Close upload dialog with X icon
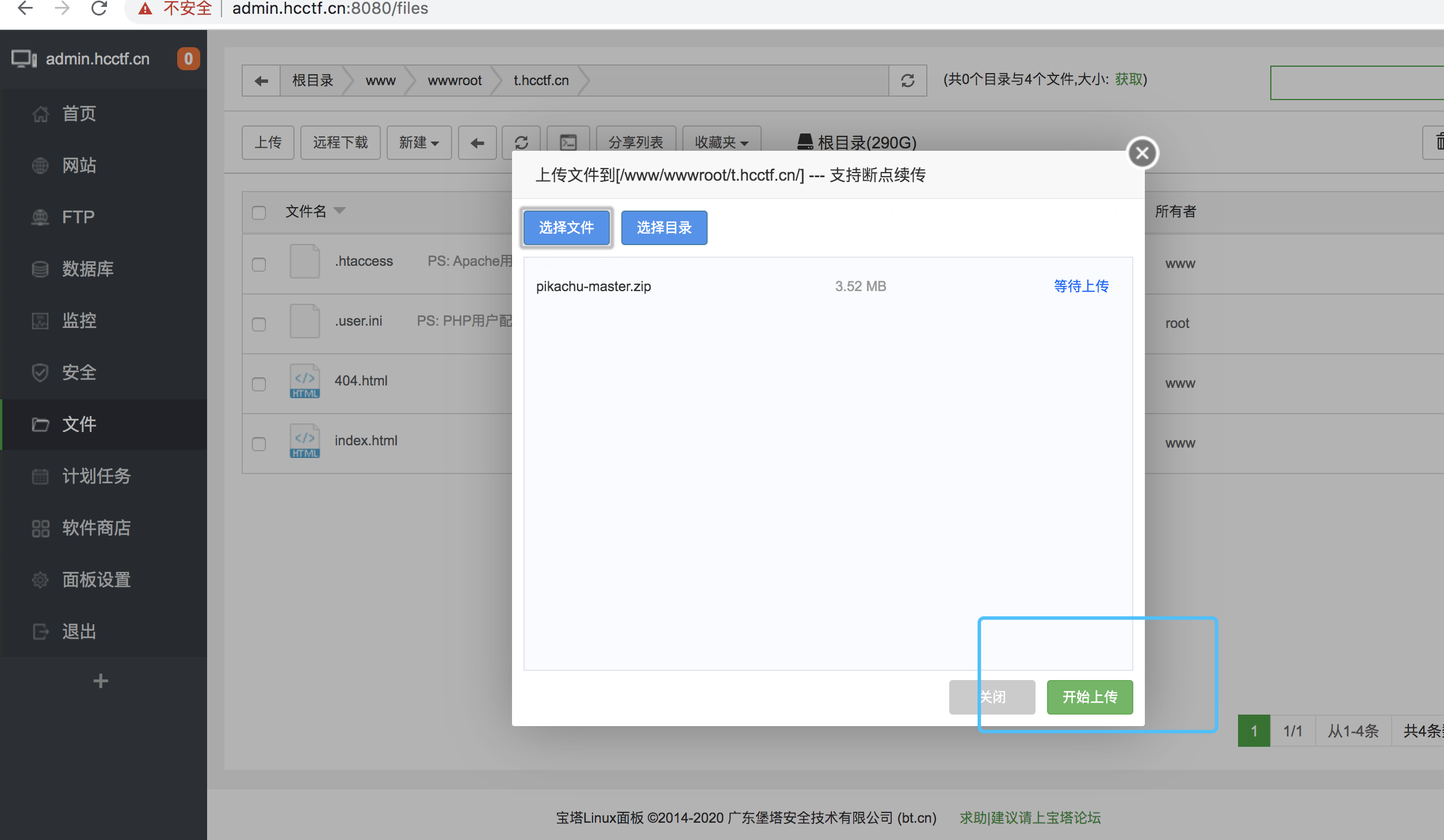Screen dimensions: 1444x840 1143,153
